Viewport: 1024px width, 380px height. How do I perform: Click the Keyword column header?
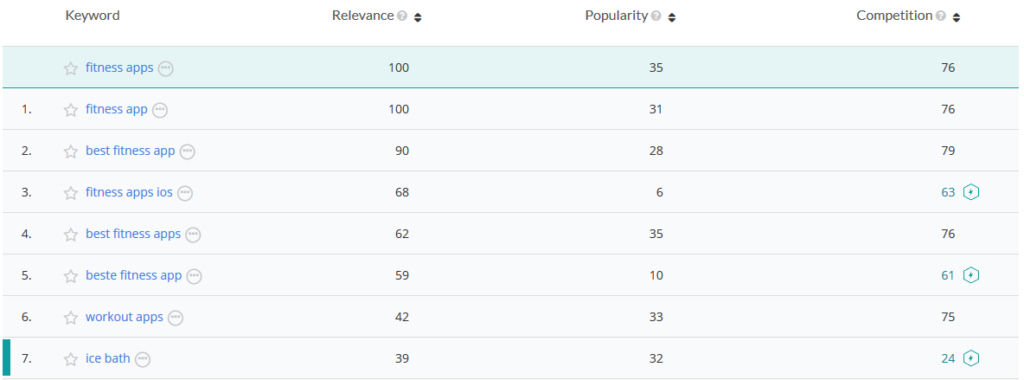[x=92, y=16]
